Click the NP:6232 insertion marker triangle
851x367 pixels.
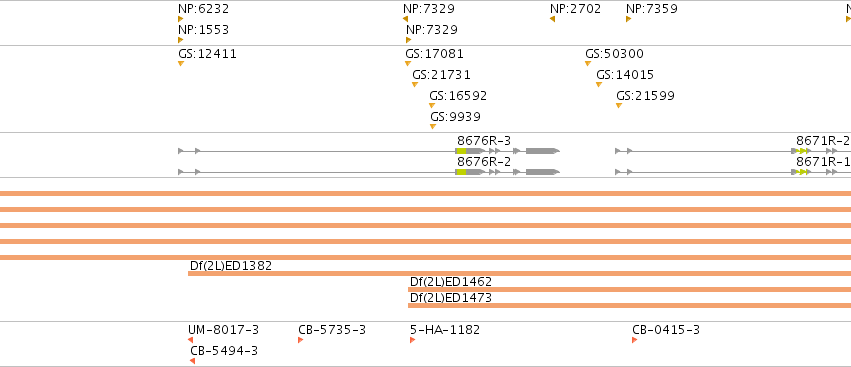(181, 19)
